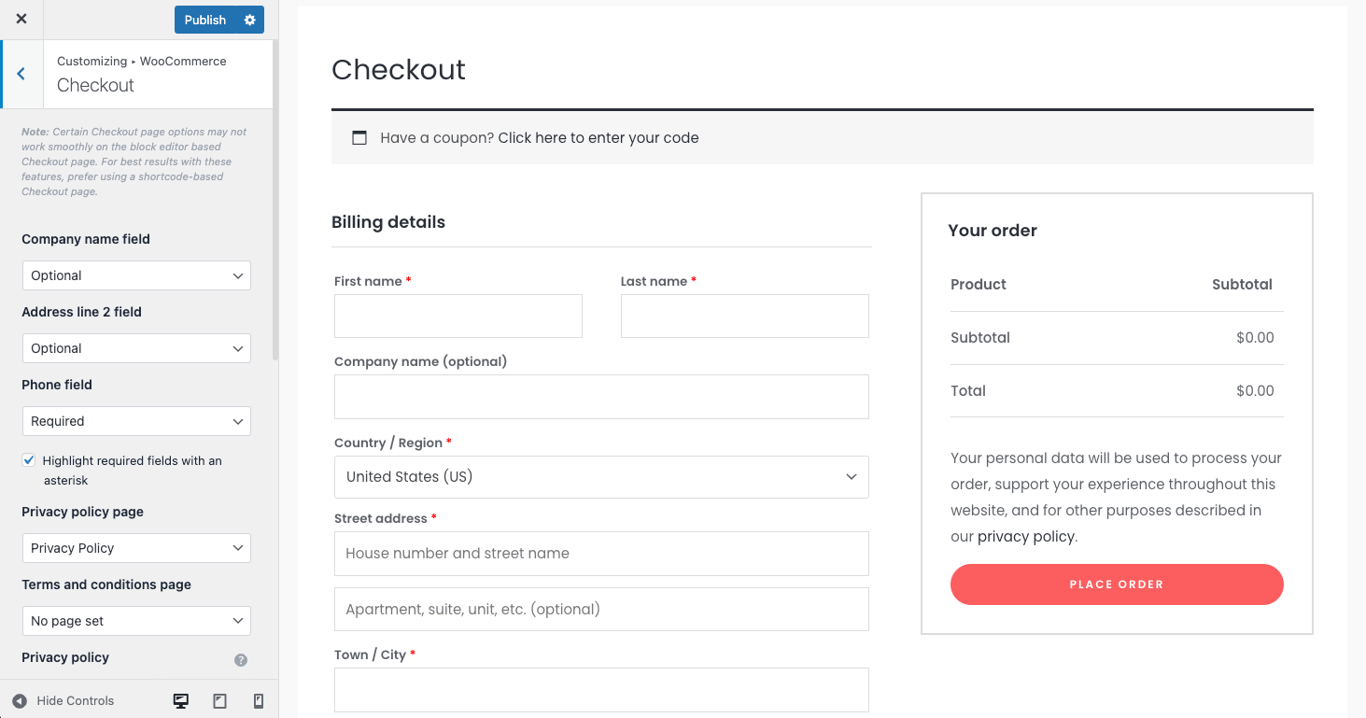Go back using the blue back arrow
The width and height of the screenshot is (1366, 718).
pos(20,73)
